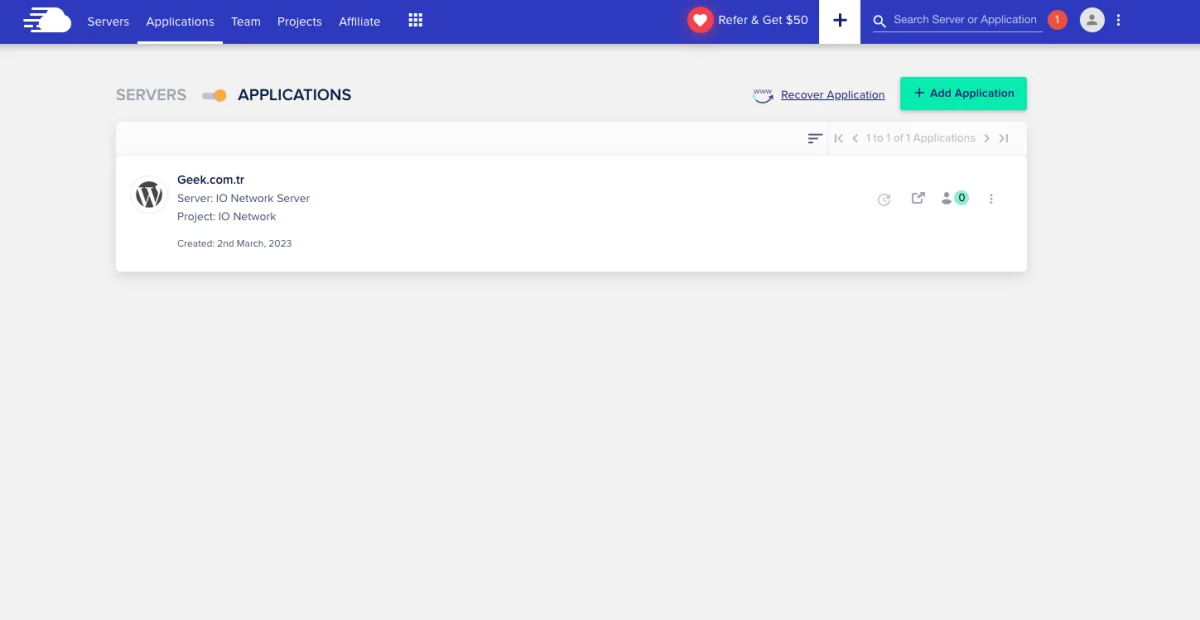Click the Search Server or Application field

pyautogui.click(x=964, y=20)
